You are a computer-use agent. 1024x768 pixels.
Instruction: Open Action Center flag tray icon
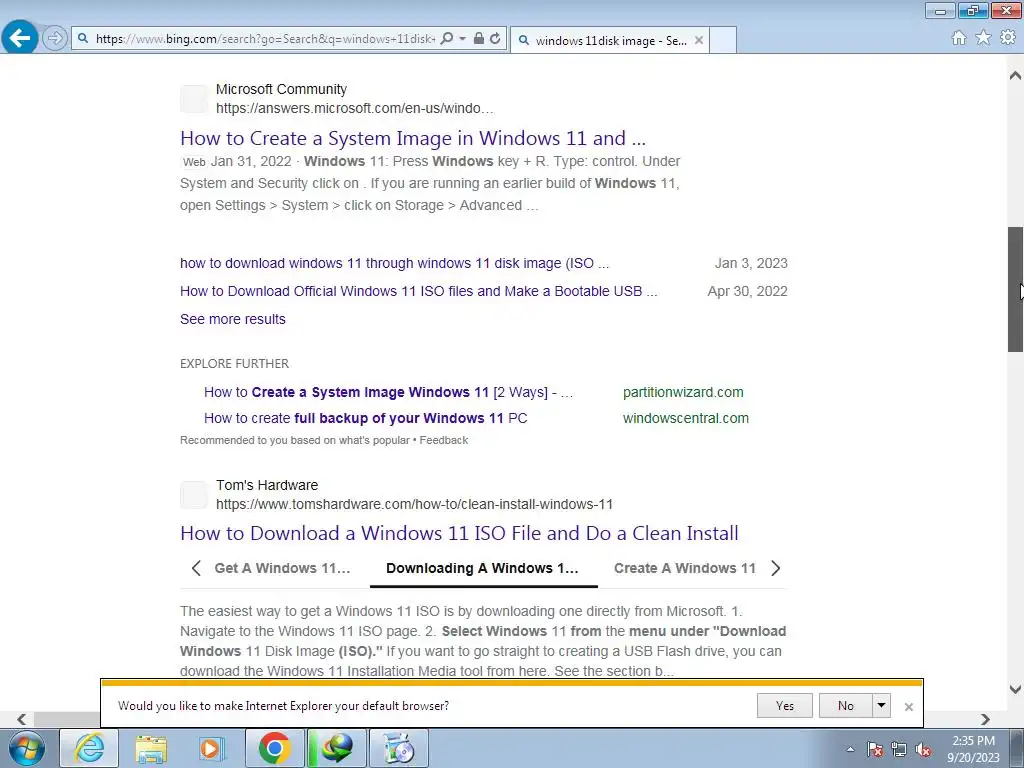[x=875, y=749]
